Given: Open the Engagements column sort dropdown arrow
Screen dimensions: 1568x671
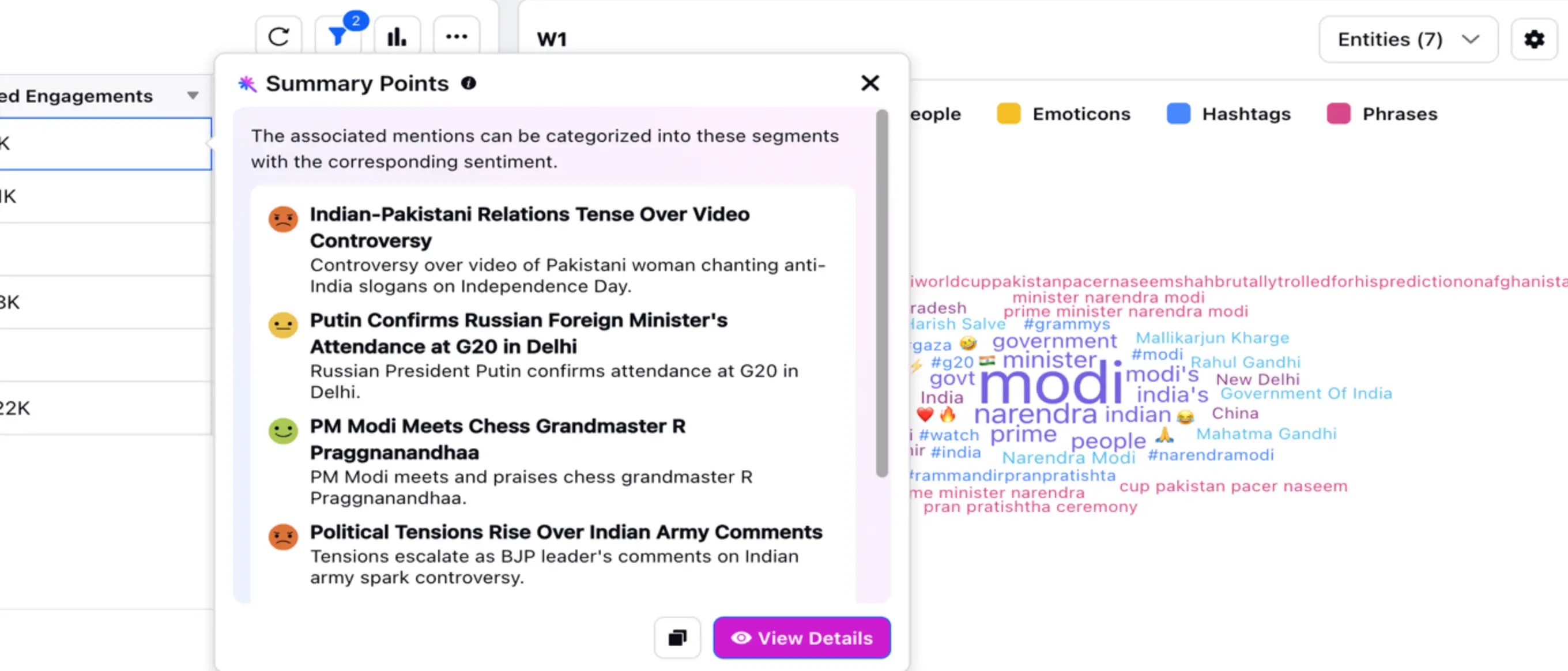Looking at the screenshot, I should click(193, 96).
